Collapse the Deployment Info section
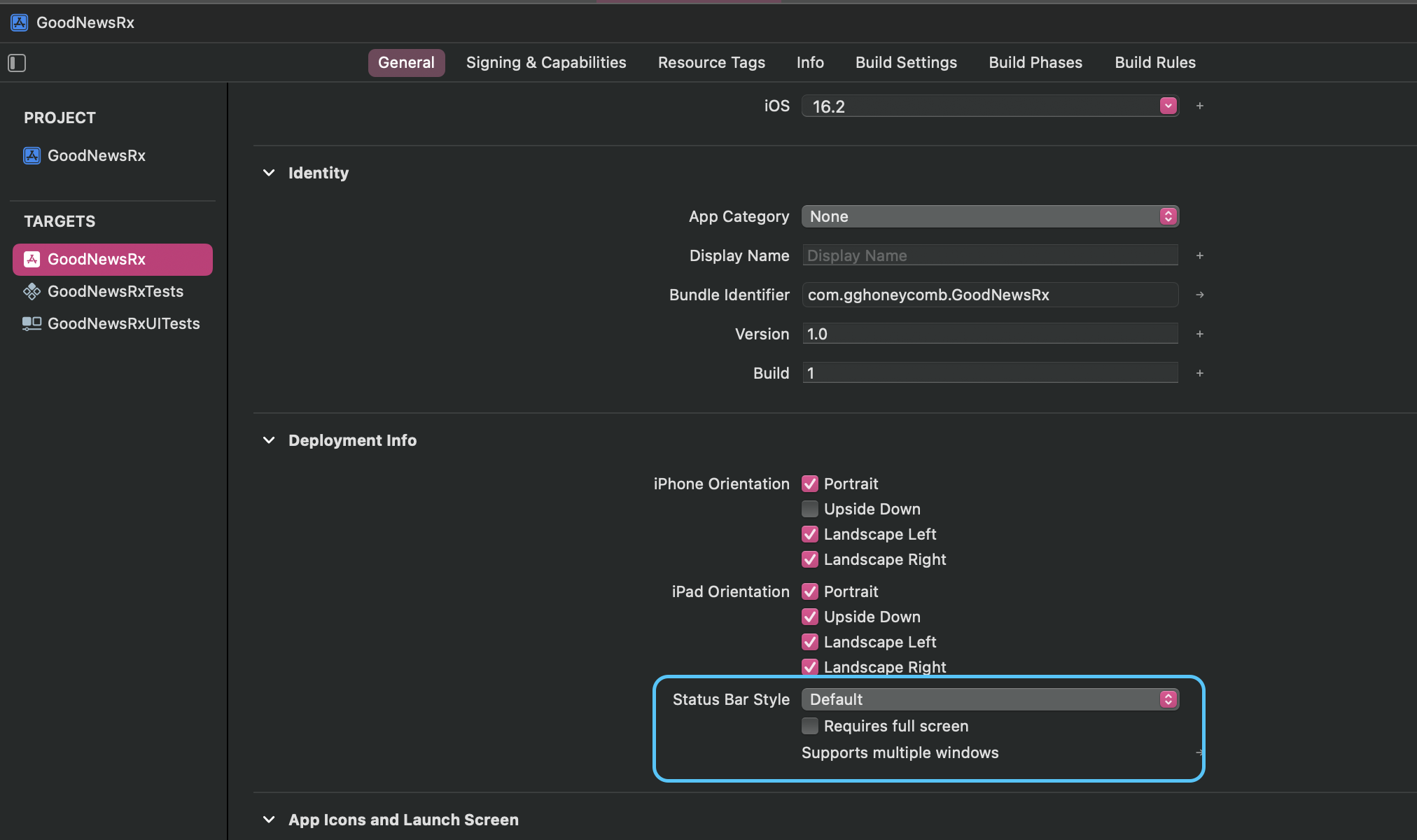Image resolution: width=1417 pixels, height=840 pixels. pos(269,440)
